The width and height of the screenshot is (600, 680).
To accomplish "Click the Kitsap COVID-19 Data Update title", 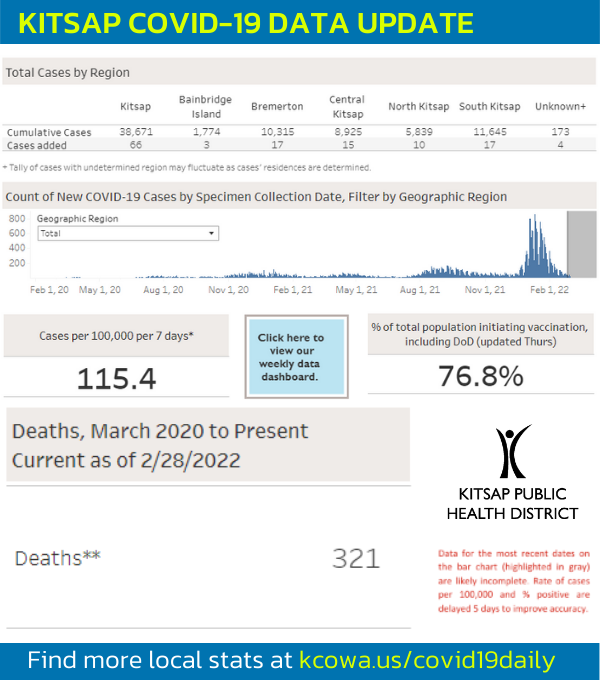I will tap(246, 22).
